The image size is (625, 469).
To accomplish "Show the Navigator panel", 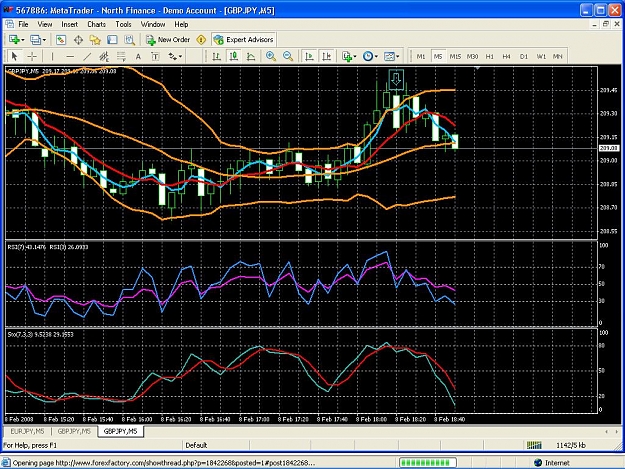I will 95,39.
